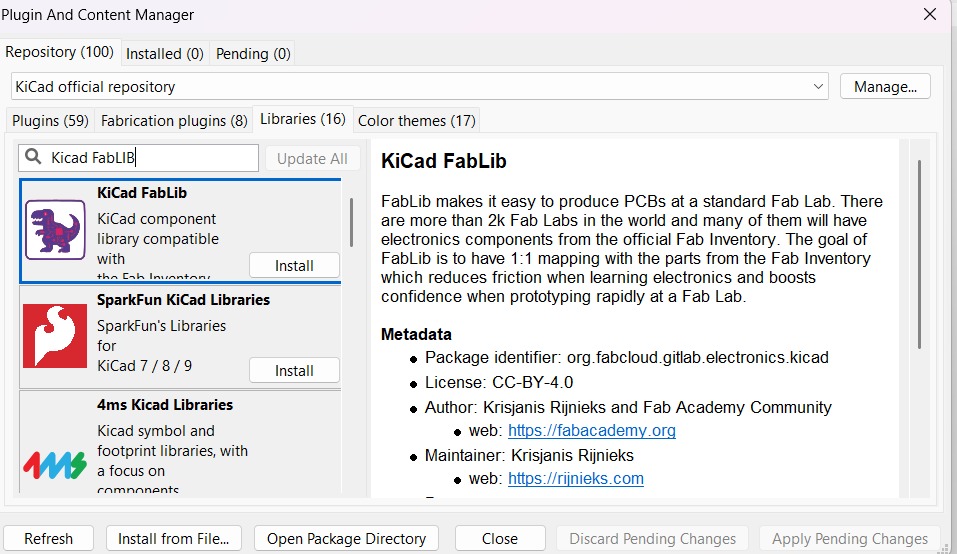This screenshot has width=957, height=554.
Task: Install the KiCad FabLib package
Action: click(294, 265)
